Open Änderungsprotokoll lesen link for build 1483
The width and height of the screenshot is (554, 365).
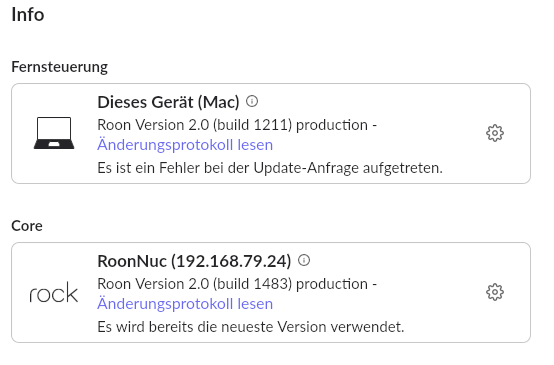(x=185, y=304)
